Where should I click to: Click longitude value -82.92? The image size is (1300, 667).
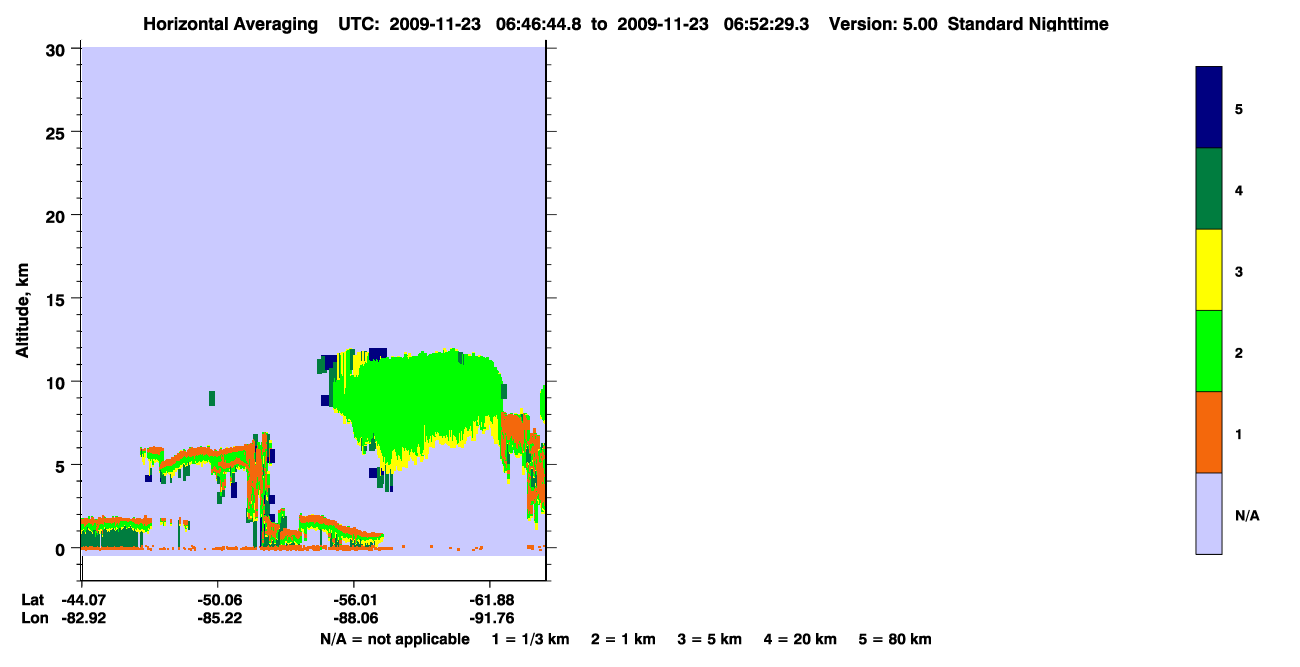(x=83, y=618)
